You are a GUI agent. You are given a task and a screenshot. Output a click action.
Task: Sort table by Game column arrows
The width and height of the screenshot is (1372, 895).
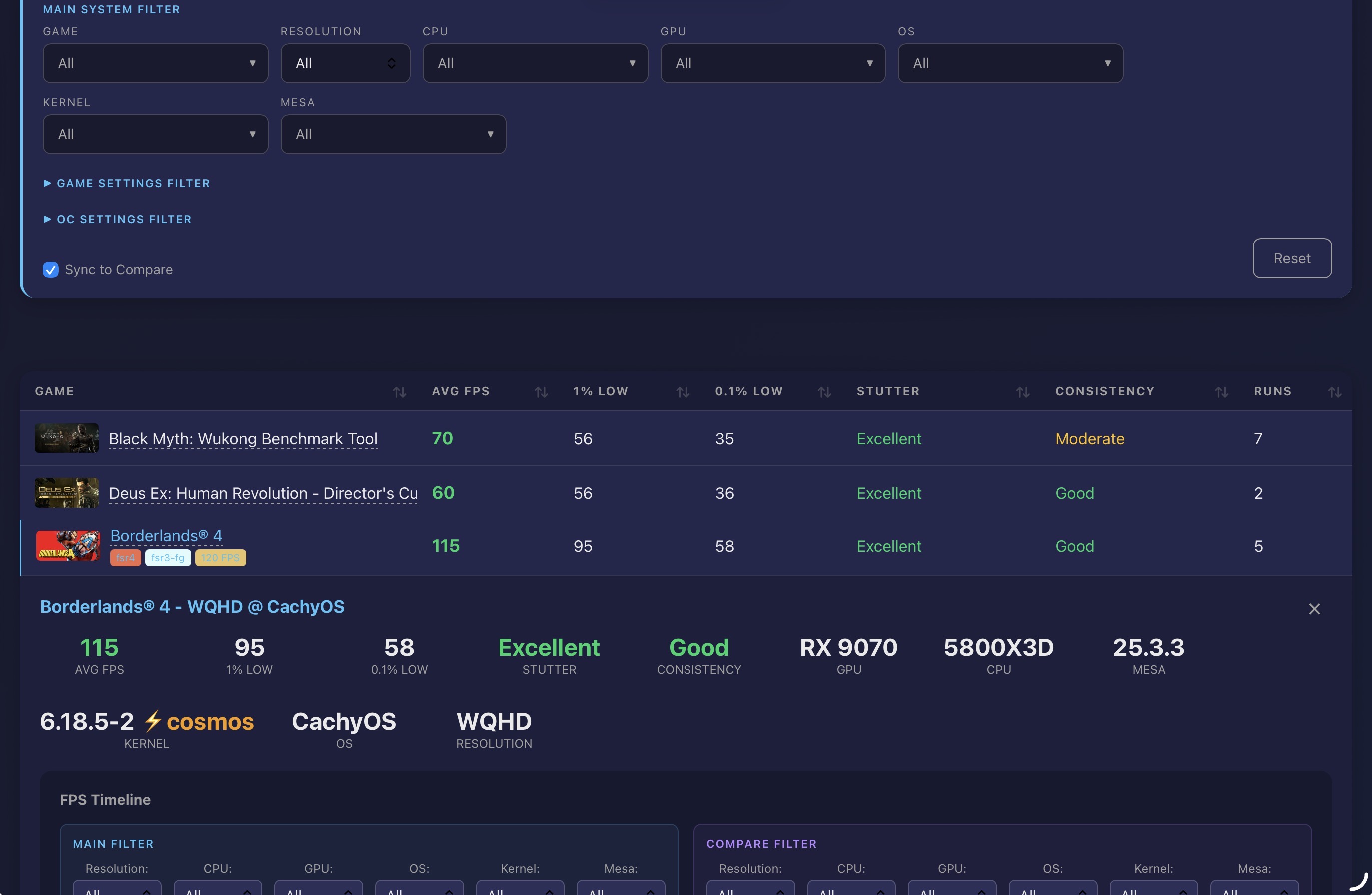point(400,392)
